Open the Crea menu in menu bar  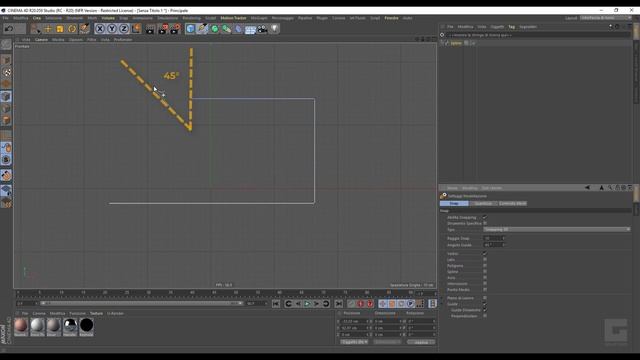coord(37,18)
